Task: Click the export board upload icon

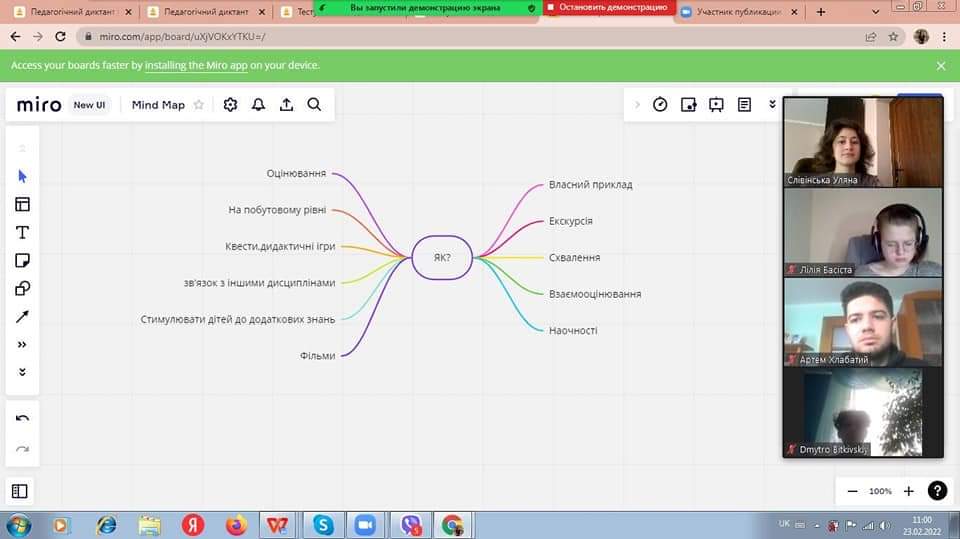Action: pyautogui.click(x=287, y=105)
